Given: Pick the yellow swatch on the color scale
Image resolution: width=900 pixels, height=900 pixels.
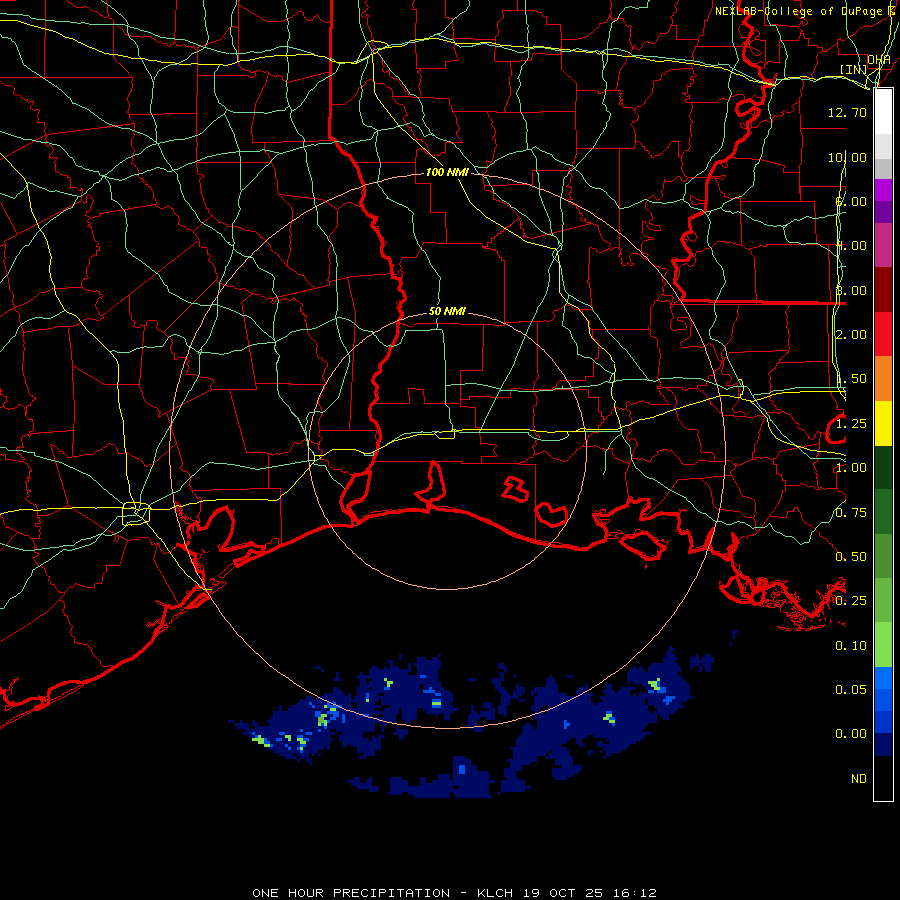Looking at the screenshot, I should tap(883, 424).
